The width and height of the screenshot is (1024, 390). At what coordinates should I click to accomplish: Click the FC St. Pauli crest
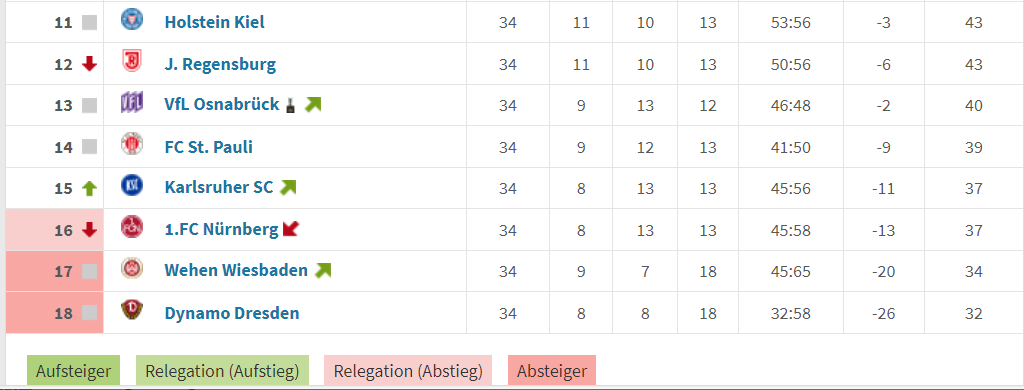click(131, 144)
